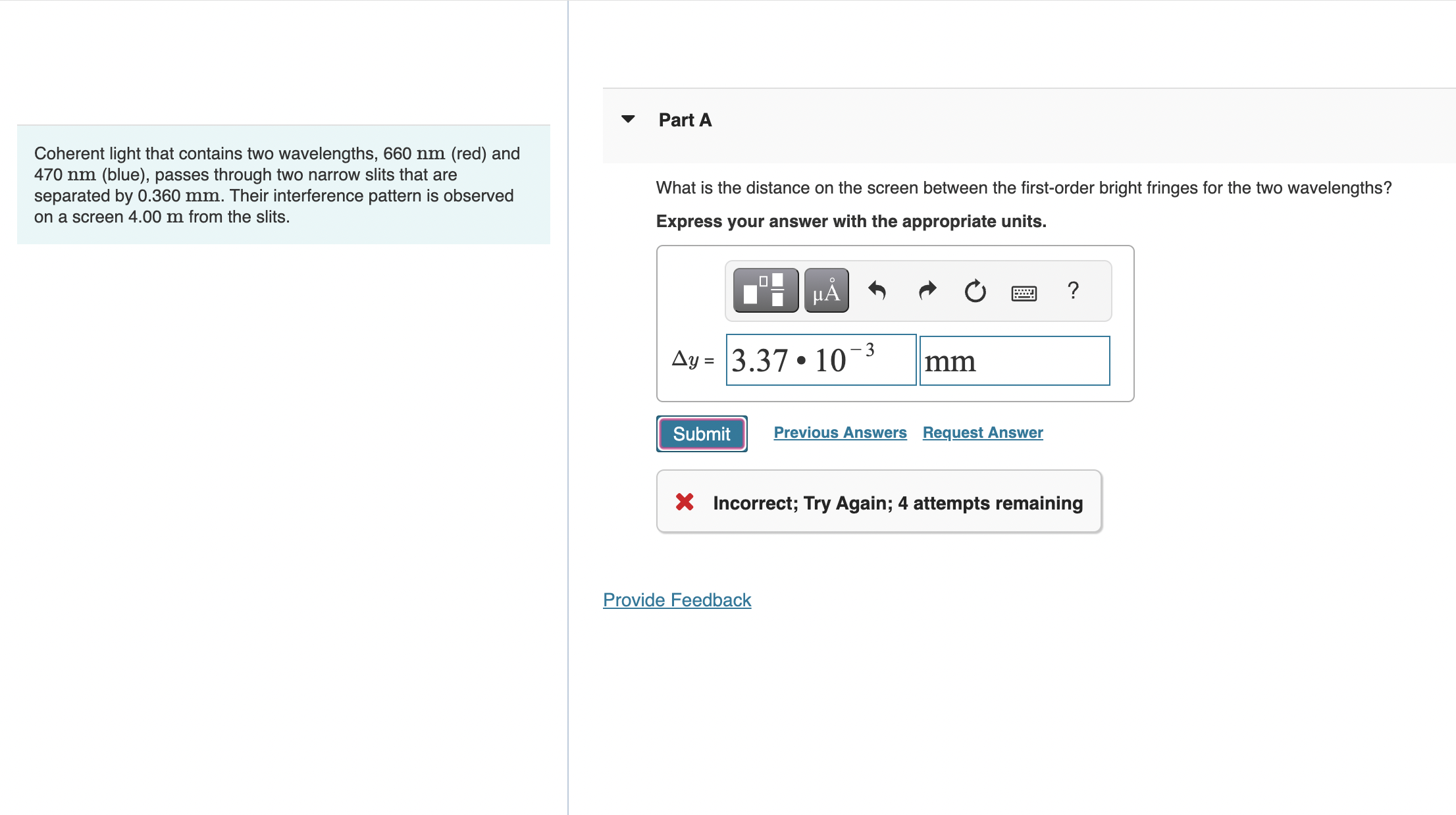Click Request Answer link
This screenshot has height=815, width=1456.
[982, 433]
